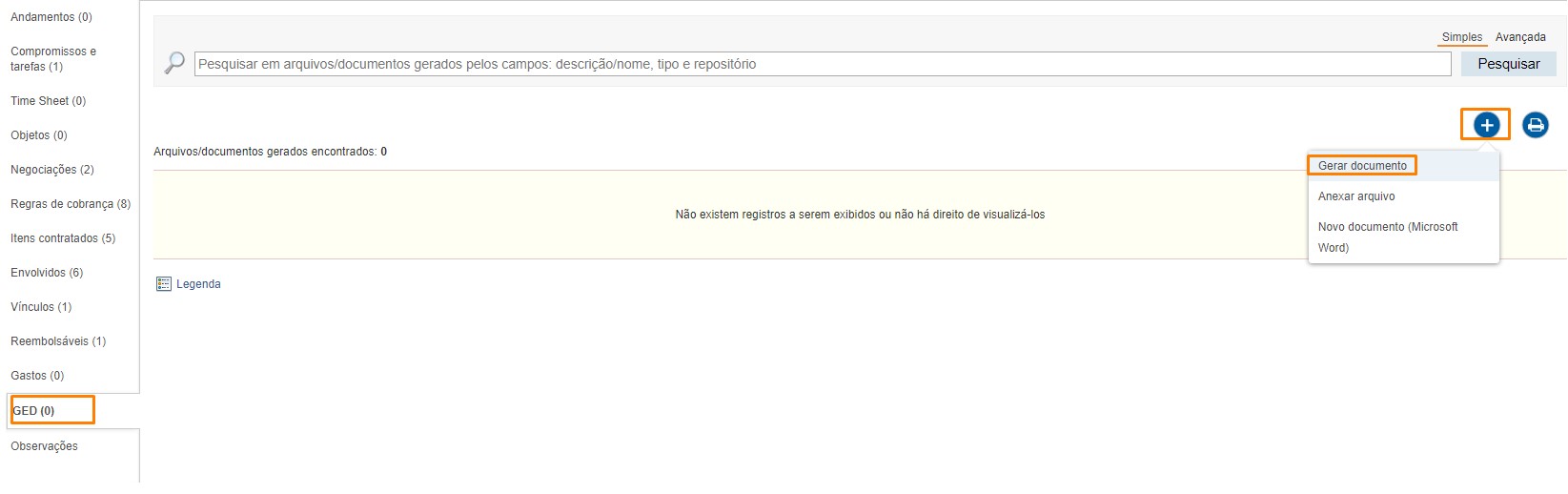Image resolution: width=1568 pixels, height=494 pixels.
Task: Switch to Avançada search mode
Action: (1519, 37)
